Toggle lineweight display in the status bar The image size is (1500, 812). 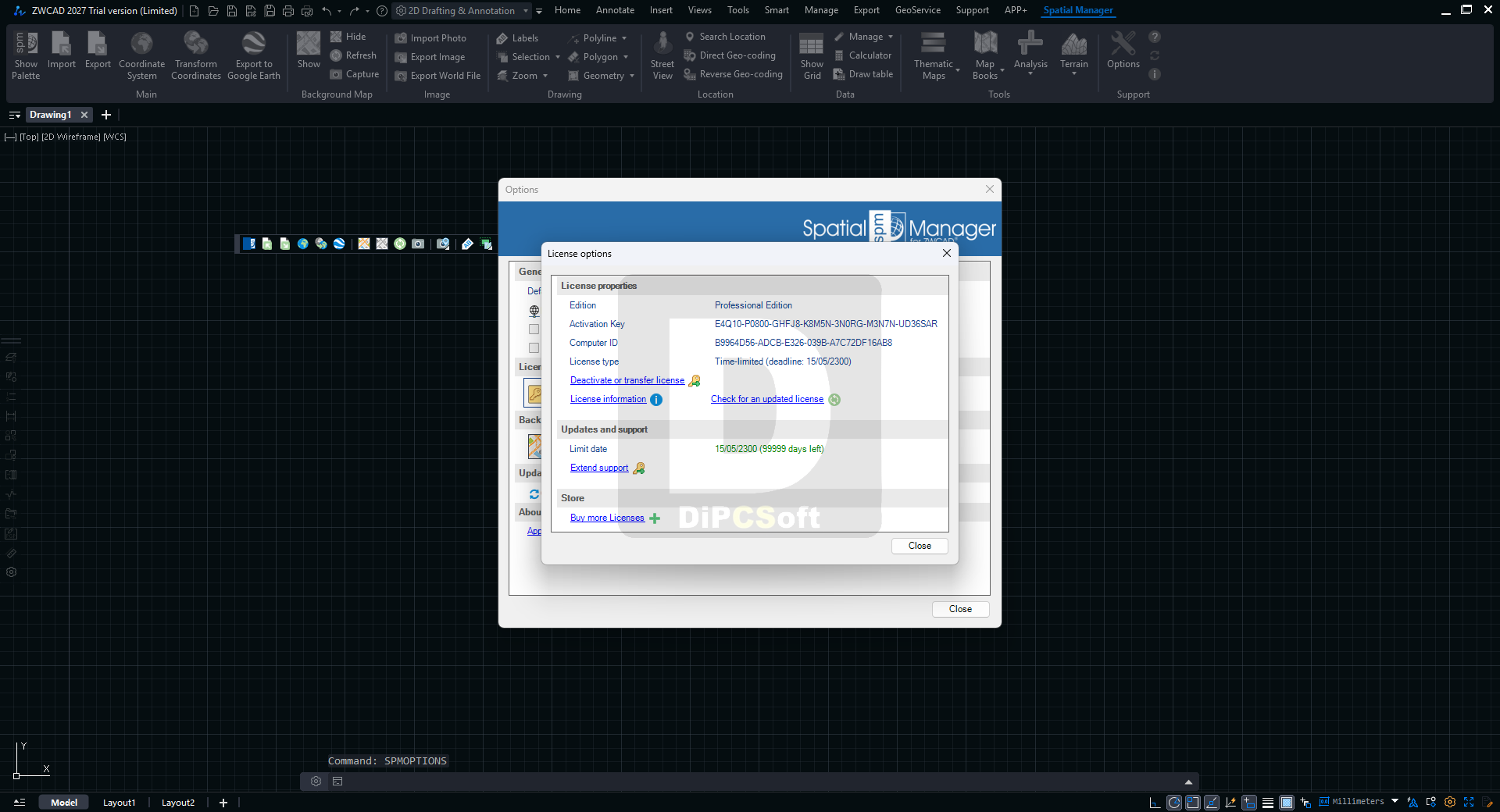click(1268, 803)
